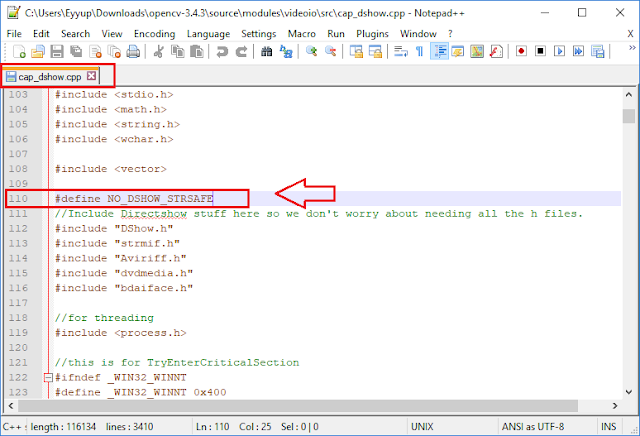Open user defined language dialog icon

(458, 51)
